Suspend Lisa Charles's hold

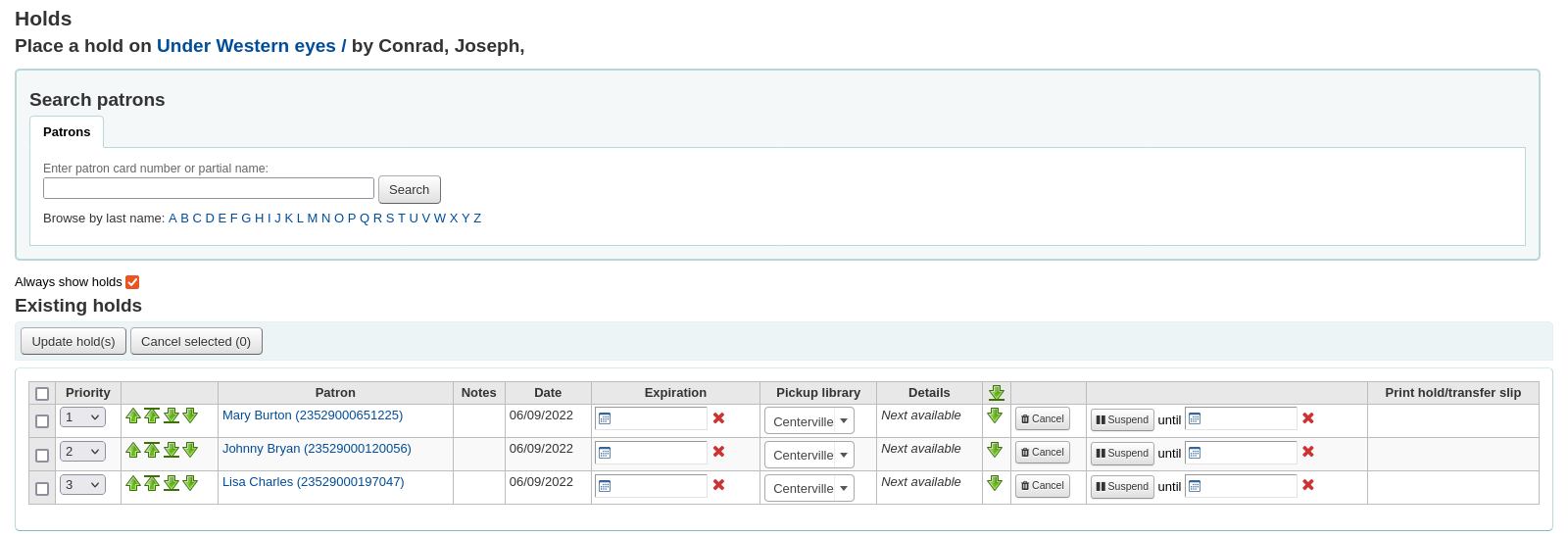pyautogui.click(x=1122, y=486)
